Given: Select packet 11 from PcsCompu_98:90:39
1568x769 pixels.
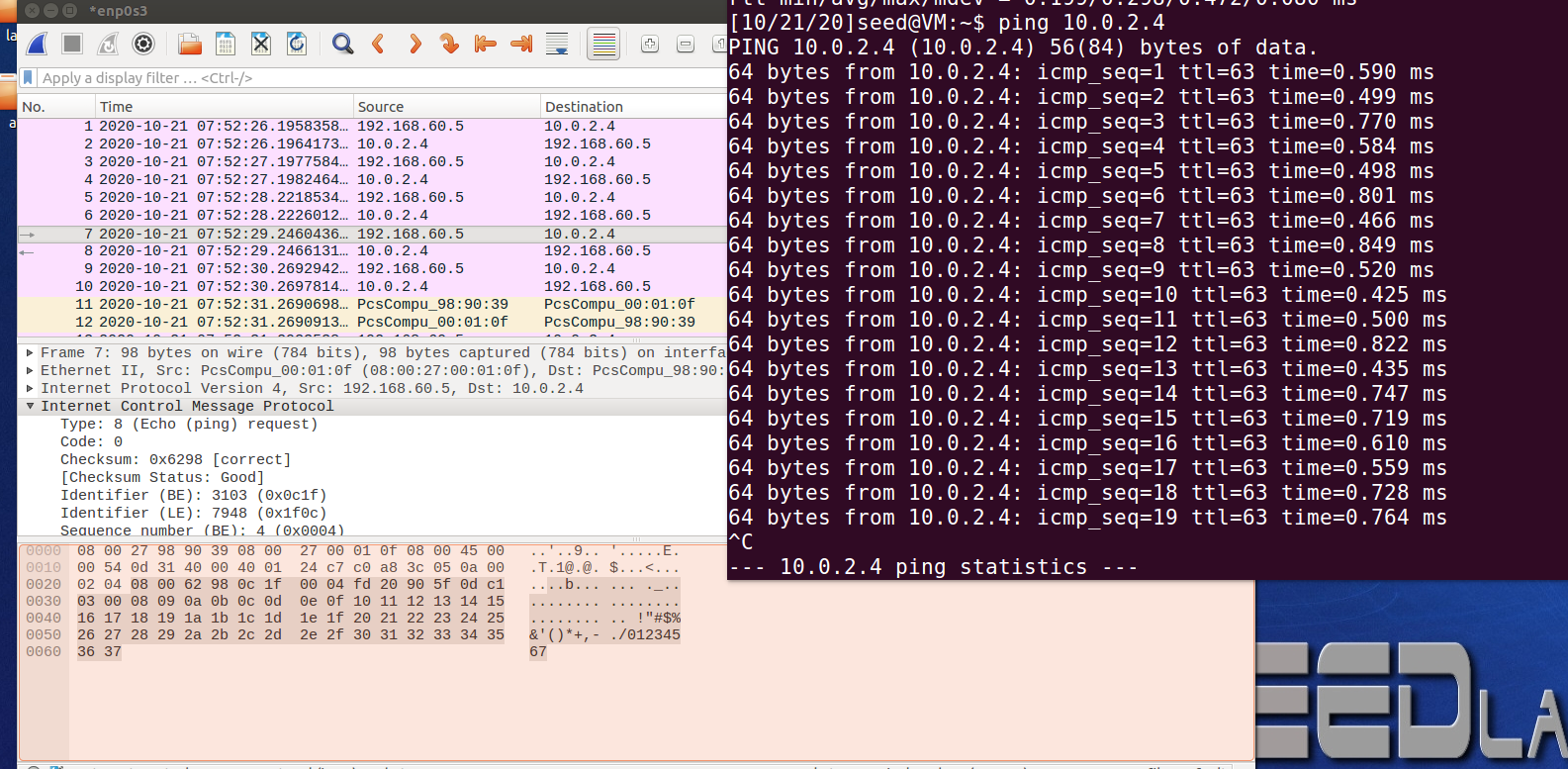Looking at the screenshot, I should tap(372, 305).
